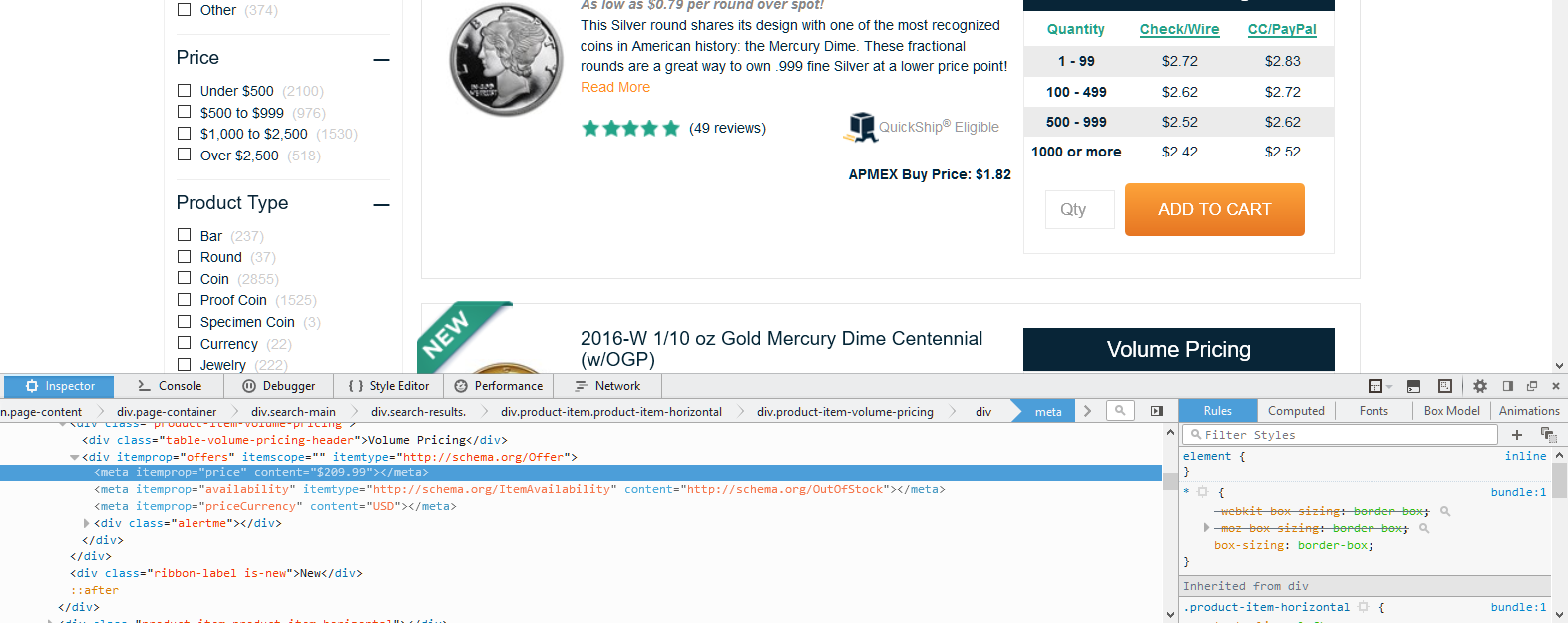1568x623 pixels.
Task: Check the Other filter checkbox
Action: [x=184, y=9]
